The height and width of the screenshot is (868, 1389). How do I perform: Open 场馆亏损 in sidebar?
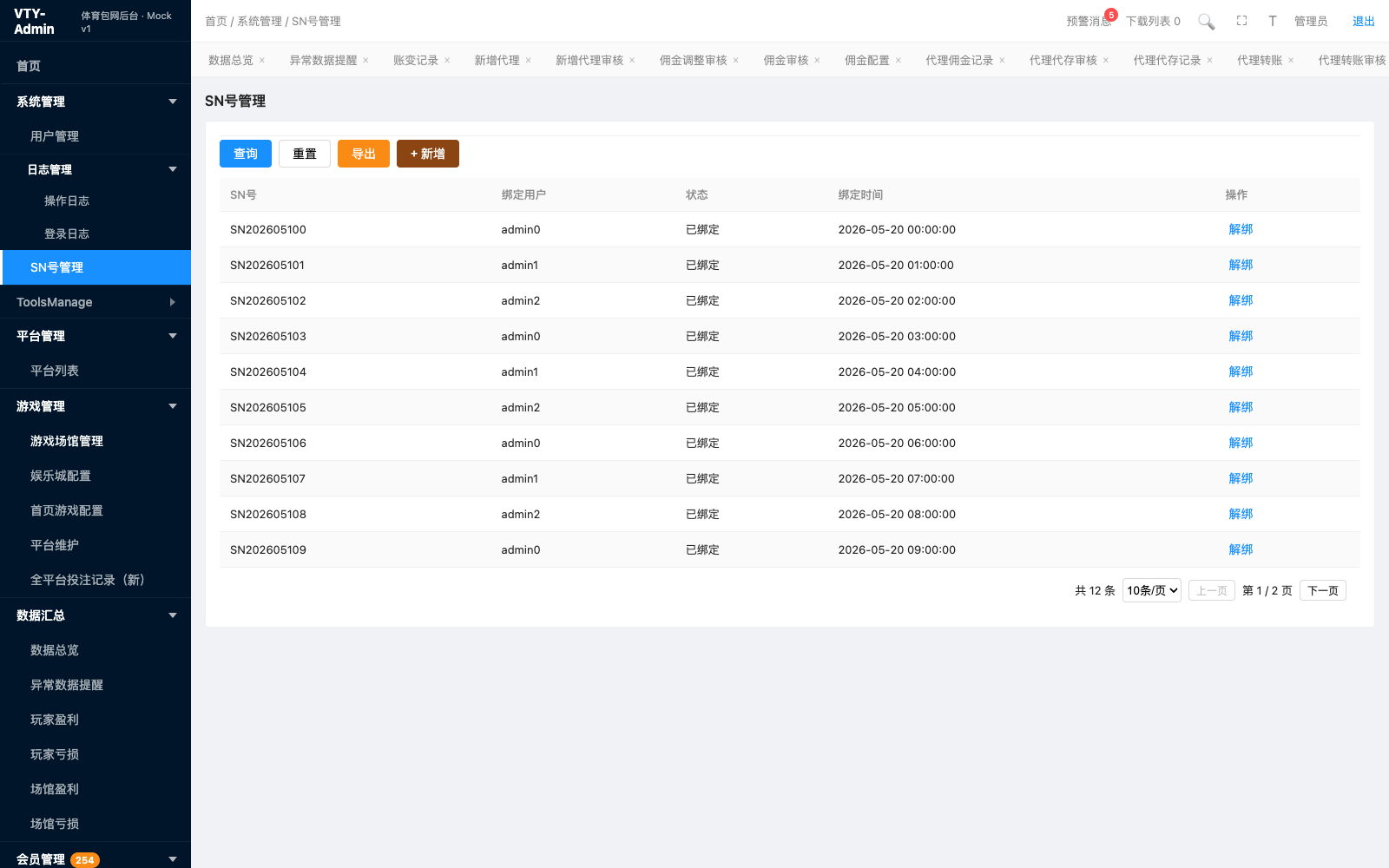pyautogui.click(x=95, y=824)
